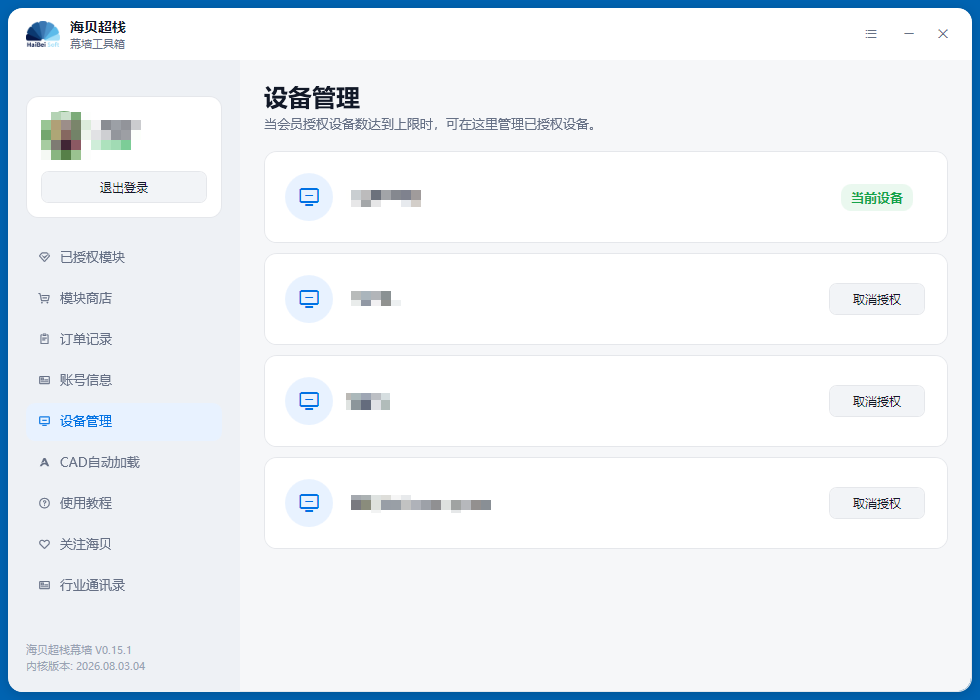Revoke authorization on the third device card
The image size is (980, 700).
tap(877, 401)
